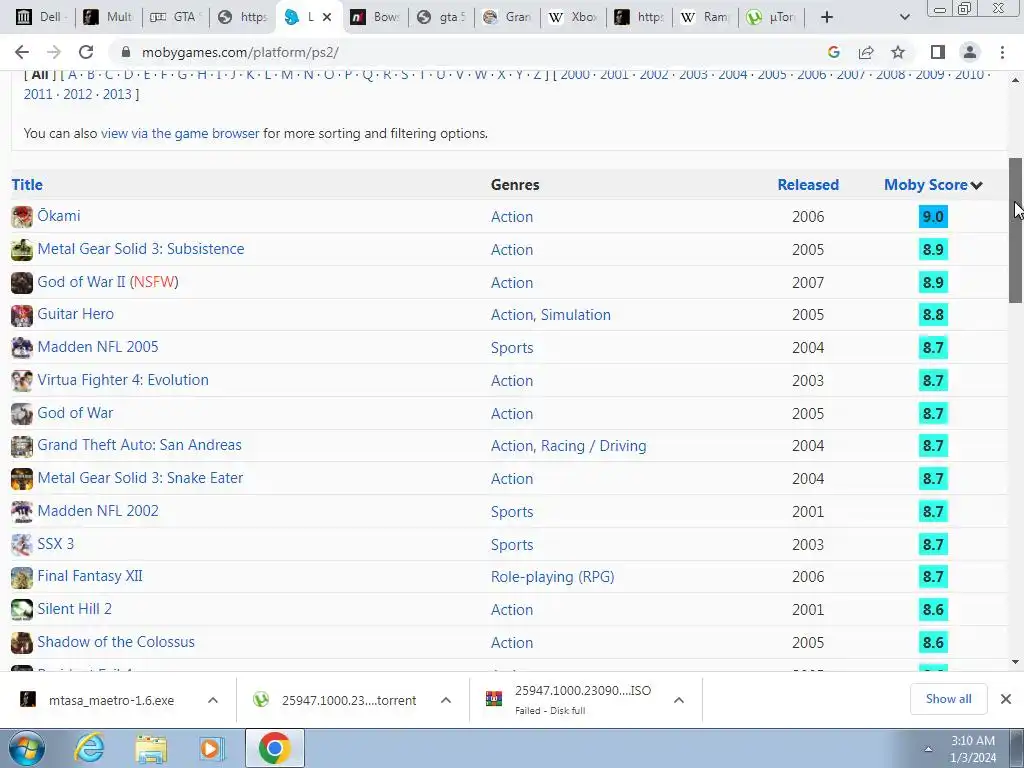Image resolution: width=1024 pixels, height=768 pixels.
Task: Click the Ōkami game thumbnail icon
Action: pos(22,217)
